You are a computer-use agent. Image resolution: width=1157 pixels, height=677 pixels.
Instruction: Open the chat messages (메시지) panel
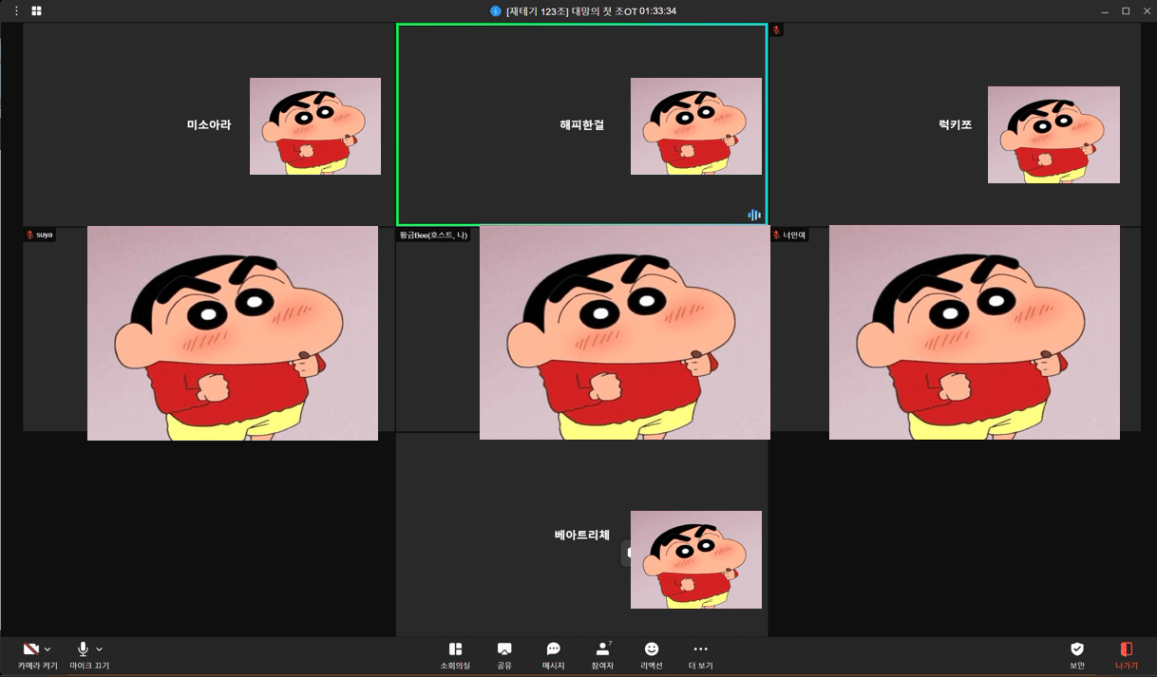(553, 656)
